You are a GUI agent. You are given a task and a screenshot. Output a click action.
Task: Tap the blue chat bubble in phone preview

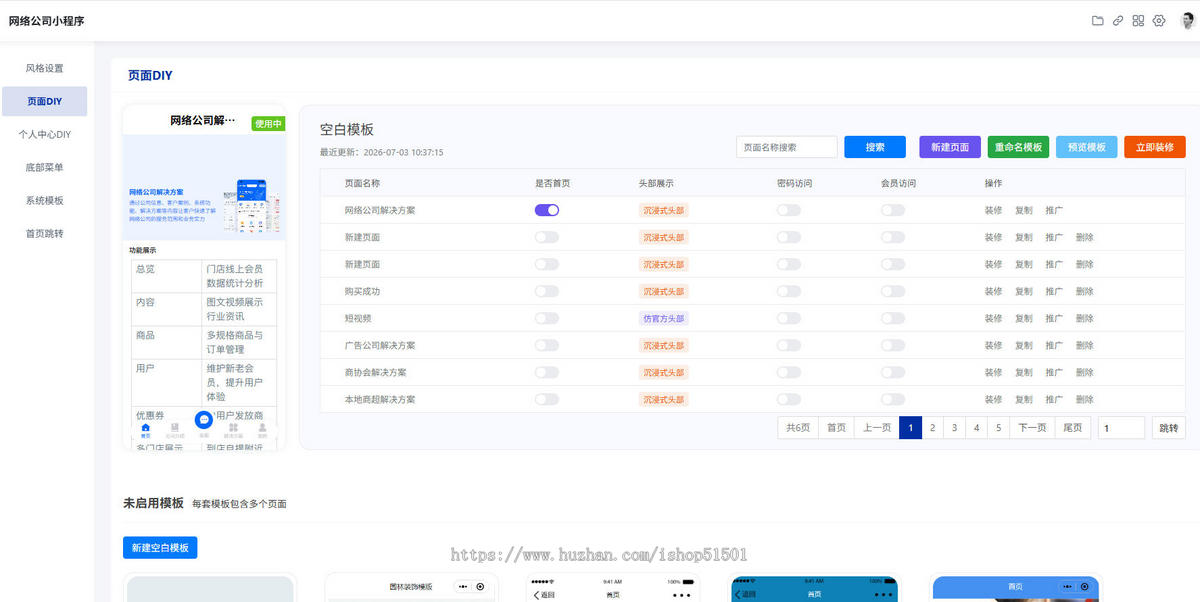(x=204, y=420)
